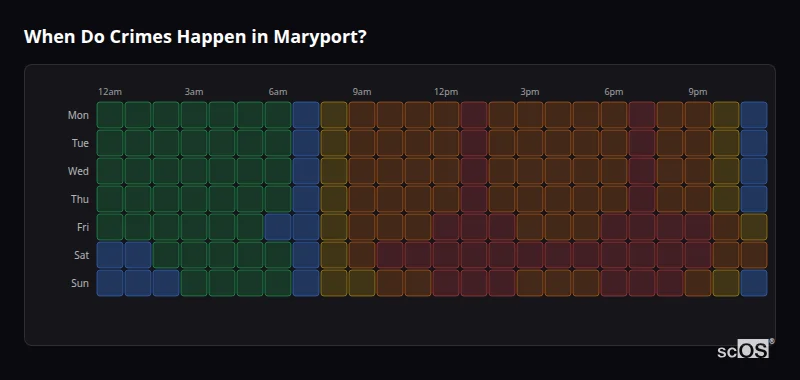
Task: Click the "Sun" row label
Action: click(80, 283)
